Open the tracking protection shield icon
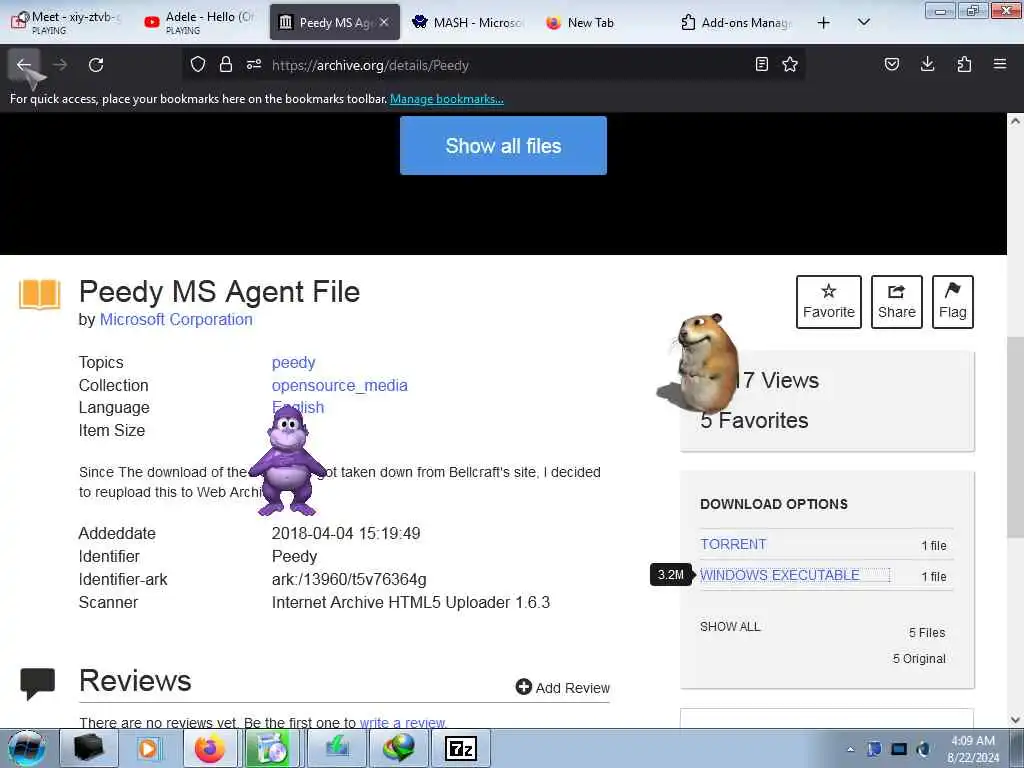 point(198,64)
